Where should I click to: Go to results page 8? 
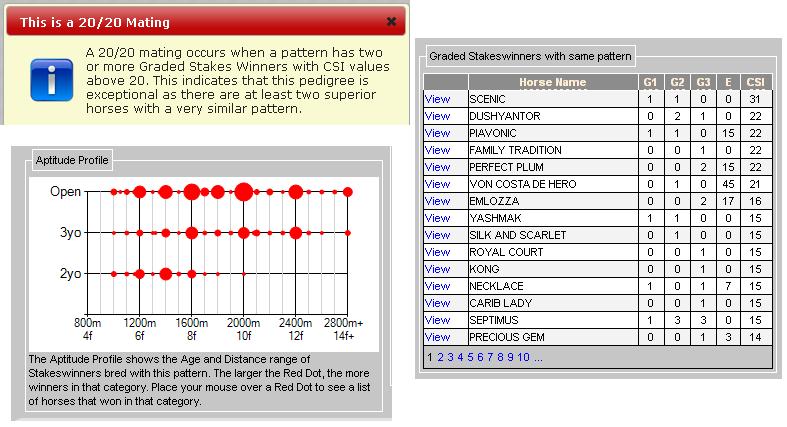pos(500,357)
